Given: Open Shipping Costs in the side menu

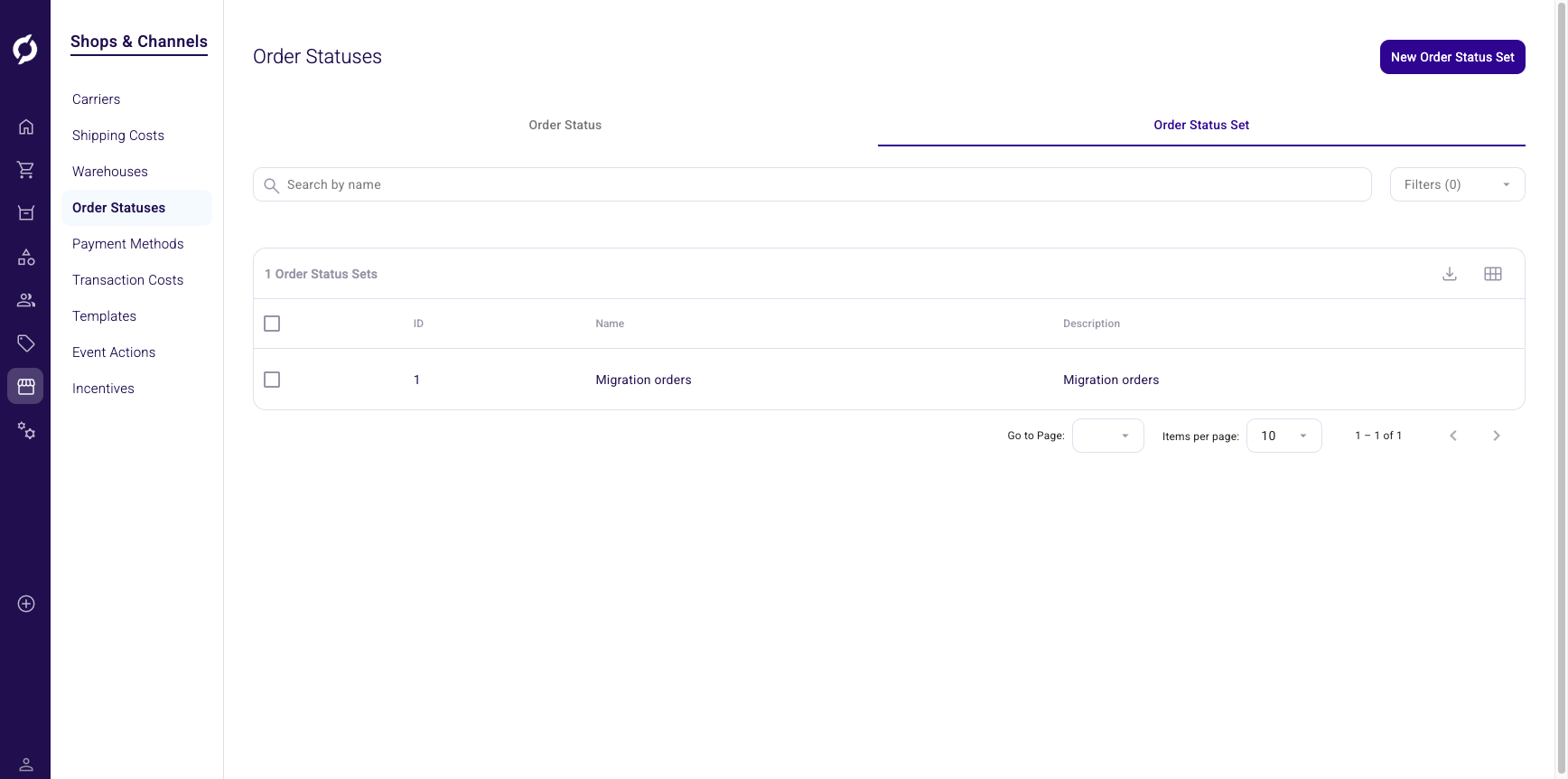Looking at the screenshot, I should tap(118, 136).
